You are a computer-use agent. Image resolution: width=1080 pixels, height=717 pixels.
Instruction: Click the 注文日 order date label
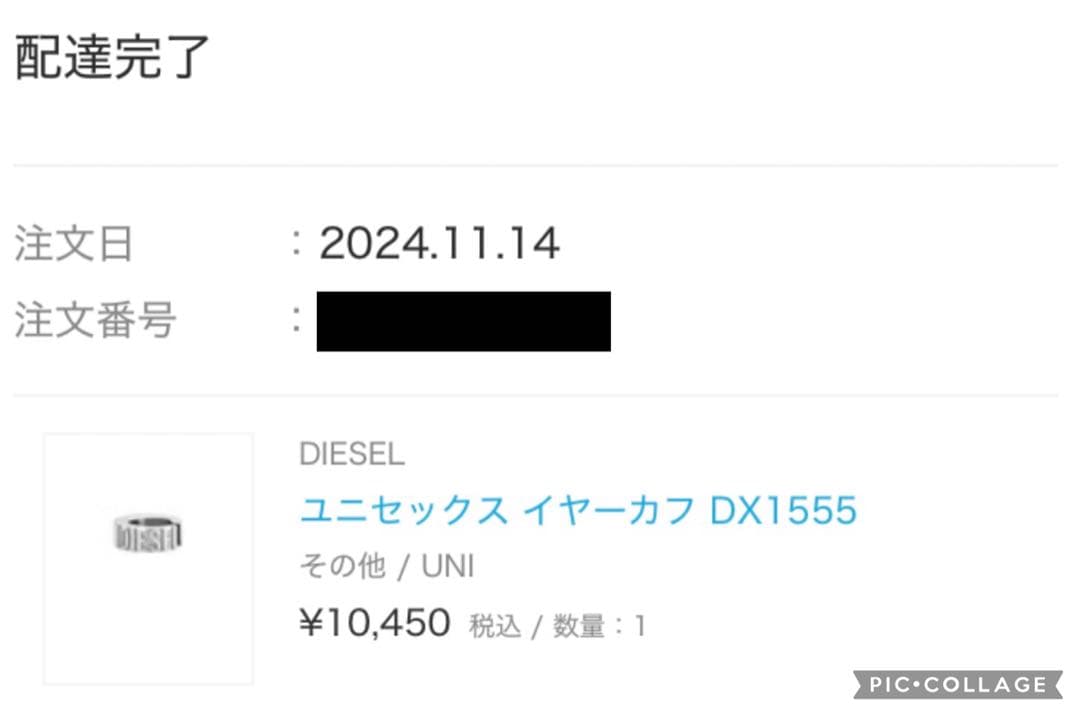tap(71, 242)
